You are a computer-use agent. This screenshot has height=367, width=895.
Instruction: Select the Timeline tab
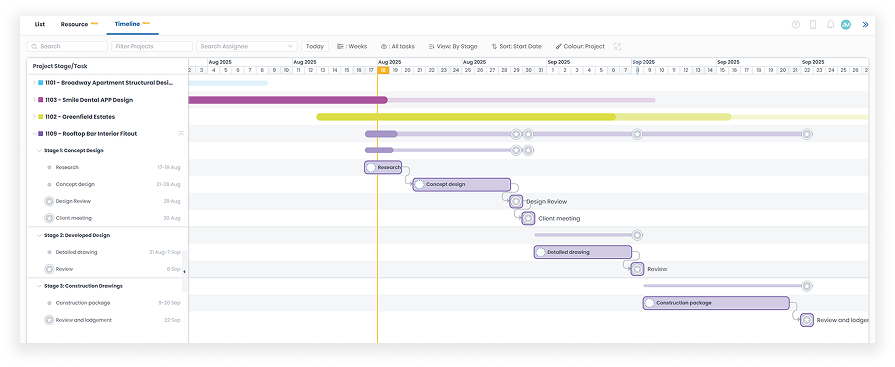point(132,25)
